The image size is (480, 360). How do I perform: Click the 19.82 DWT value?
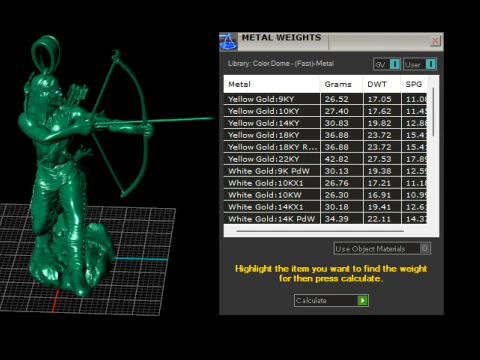[379, 123]
